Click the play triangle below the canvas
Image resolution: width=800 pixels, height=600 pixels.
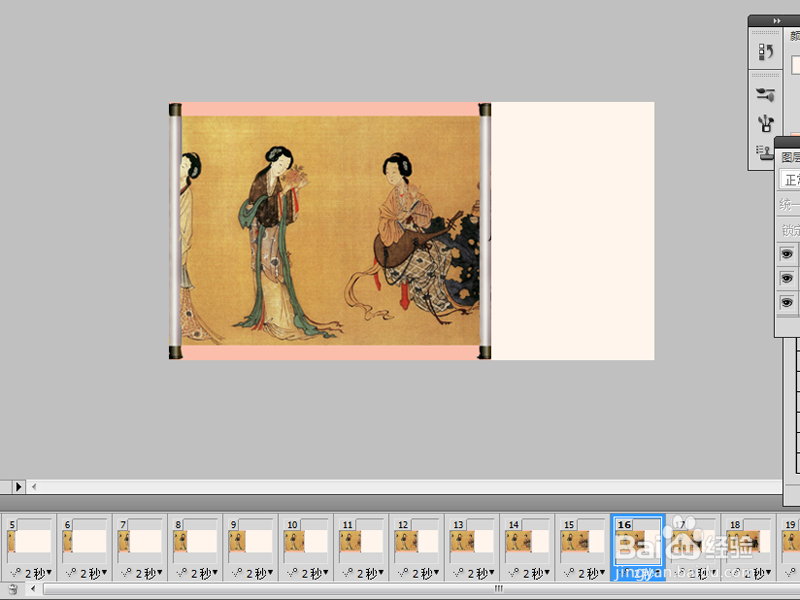(18, 487)
